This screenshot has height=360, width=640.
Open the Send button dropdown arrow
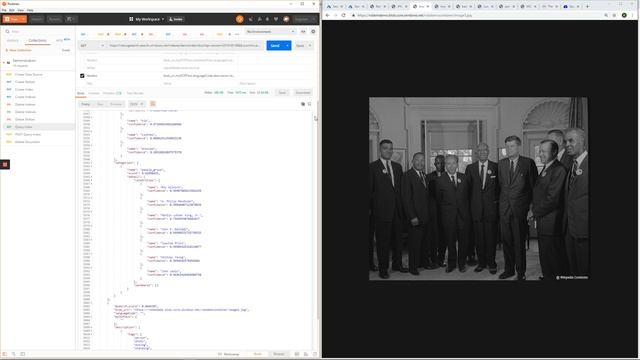[x=288, y=45]
